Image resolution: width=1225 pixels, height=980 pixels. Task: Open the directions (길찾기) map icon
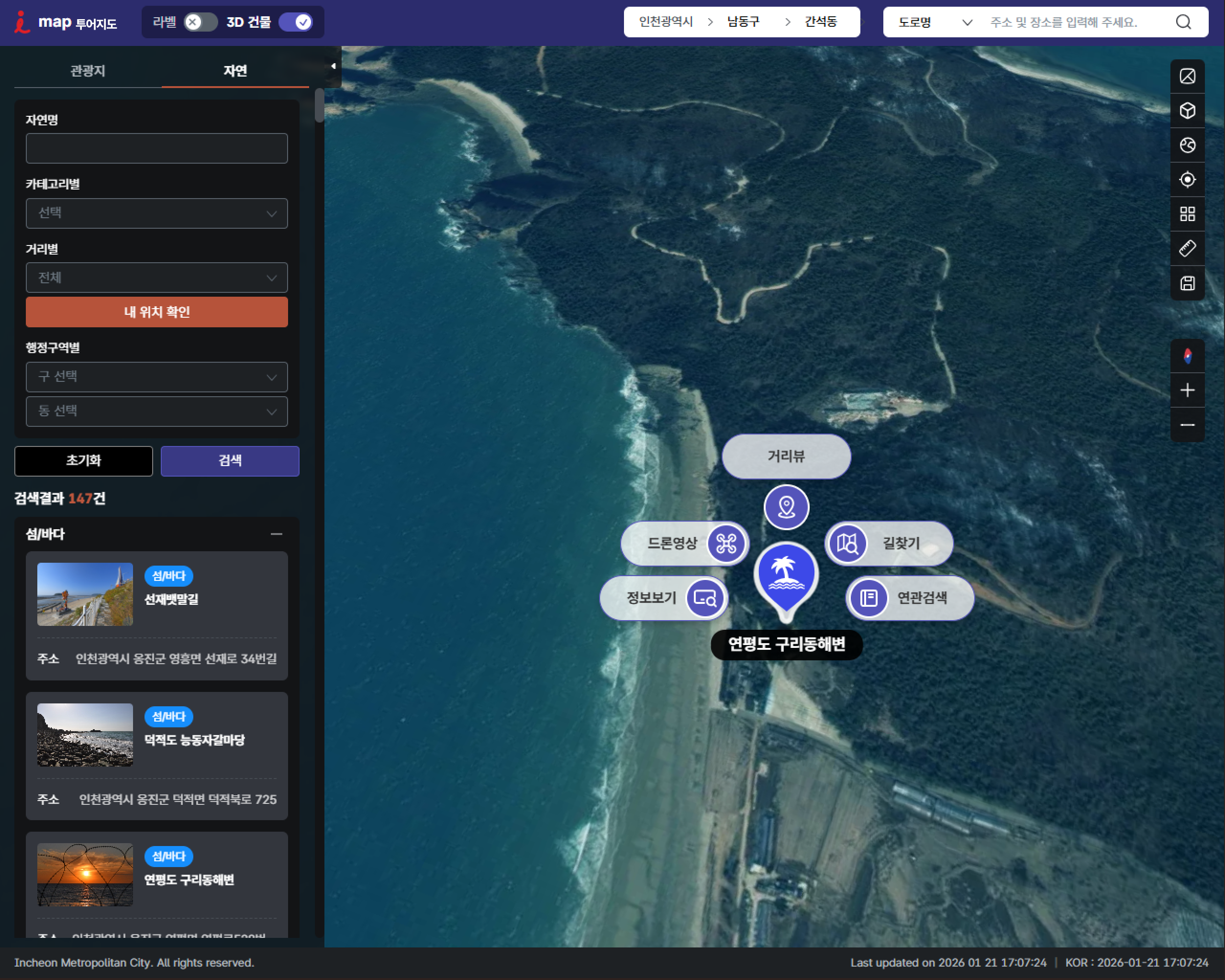point(847,543)
